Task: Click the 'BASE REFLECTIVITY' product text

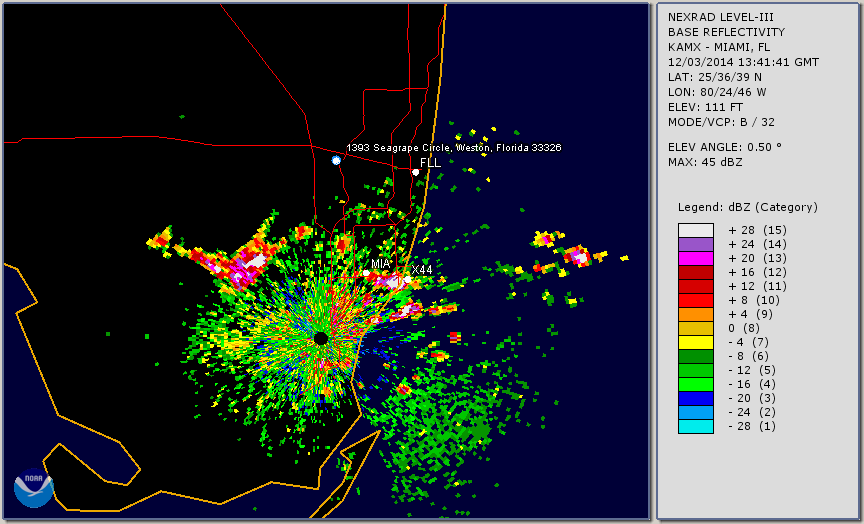Action: pos(726,32)
